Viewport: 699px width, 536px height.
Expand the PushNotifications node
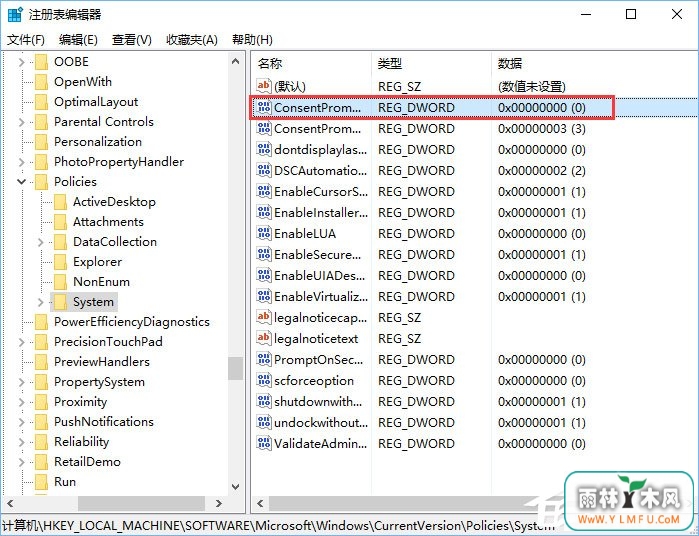(21, 422)
